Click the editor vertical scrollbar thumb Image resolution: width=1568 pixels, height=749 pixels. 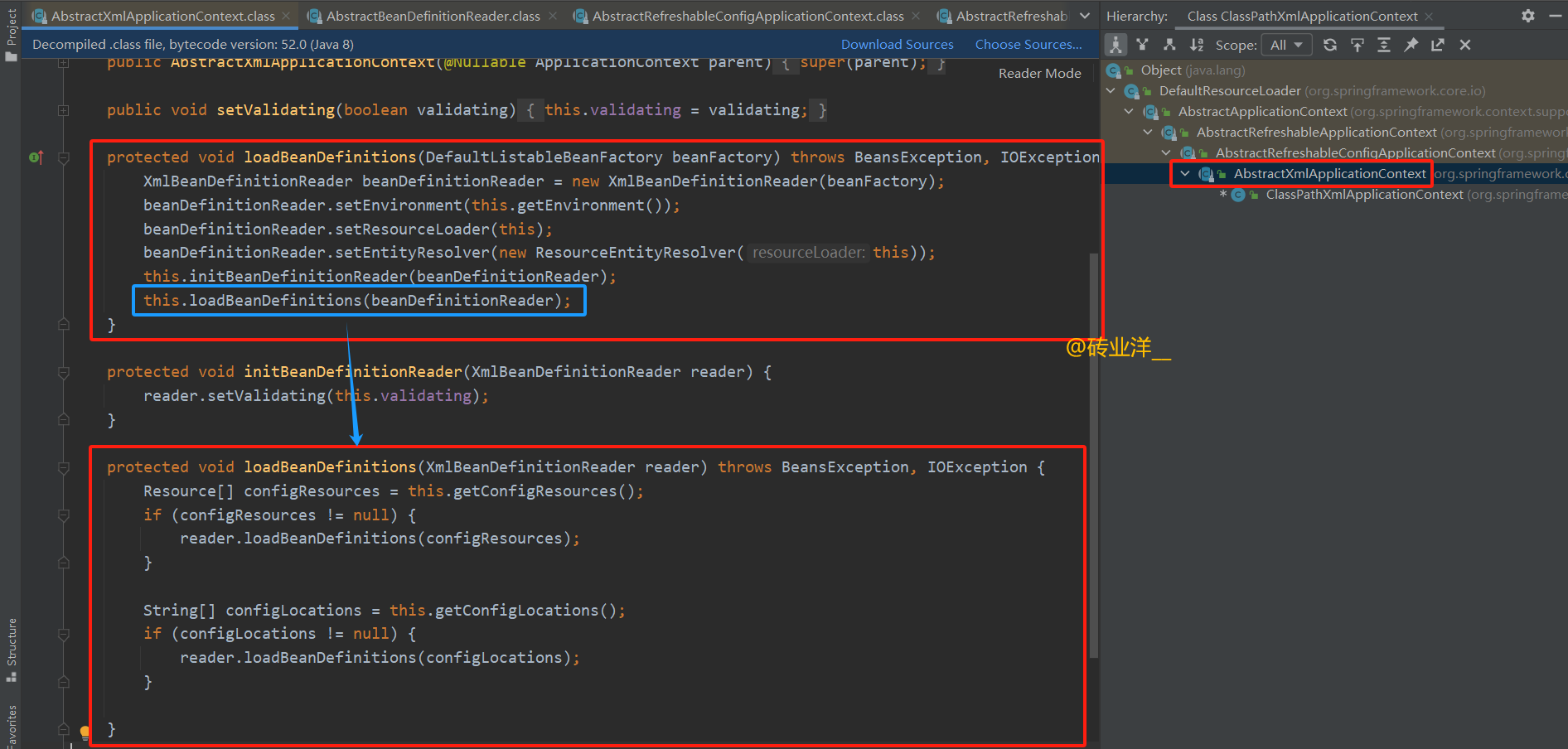click(1094, 456)
